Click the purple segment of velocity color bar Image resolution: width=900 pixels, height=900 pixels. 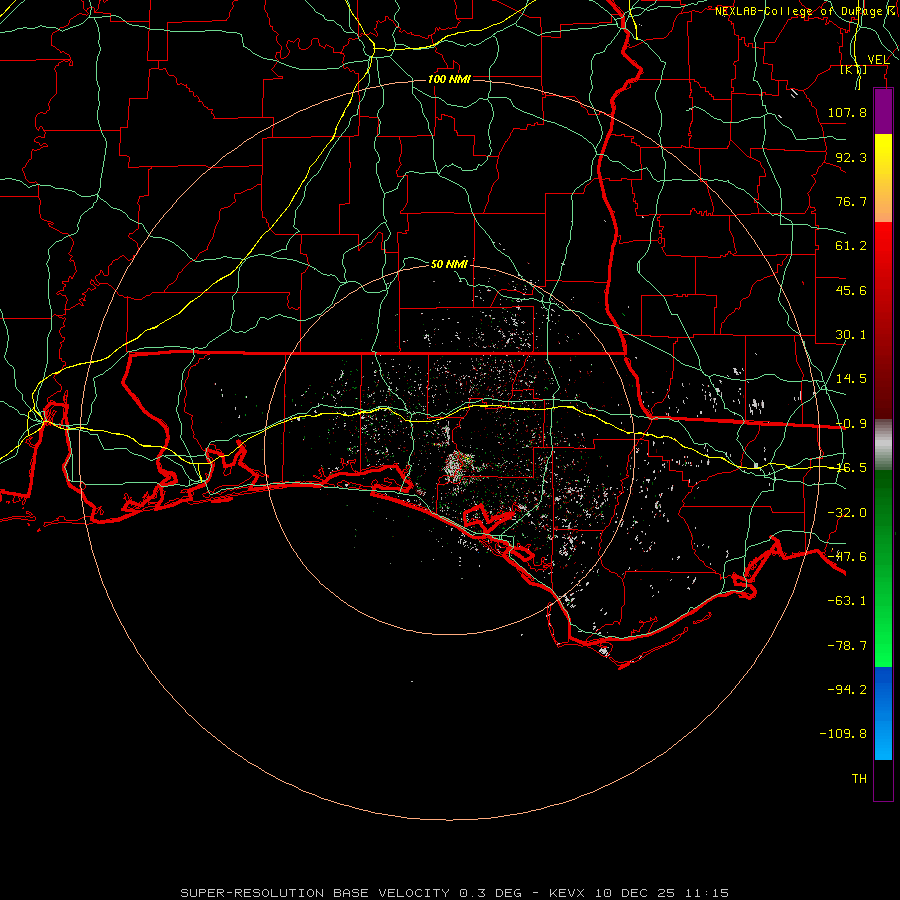[883, 112]
